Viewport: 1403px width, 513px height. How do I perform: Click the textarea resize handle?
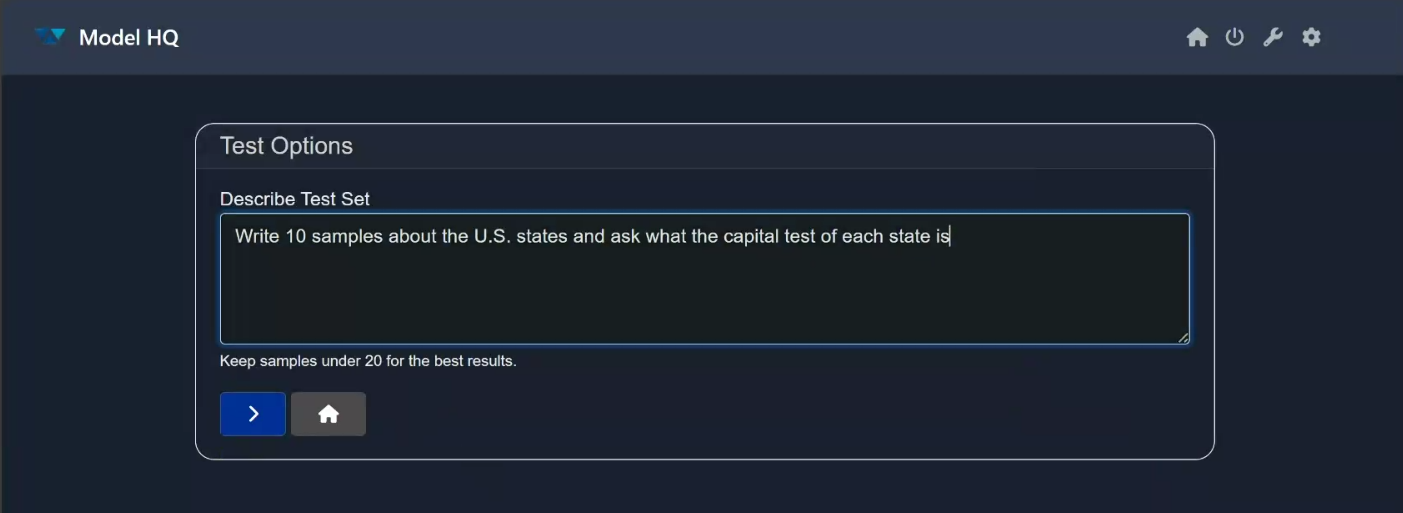(x=1183, y=338)
